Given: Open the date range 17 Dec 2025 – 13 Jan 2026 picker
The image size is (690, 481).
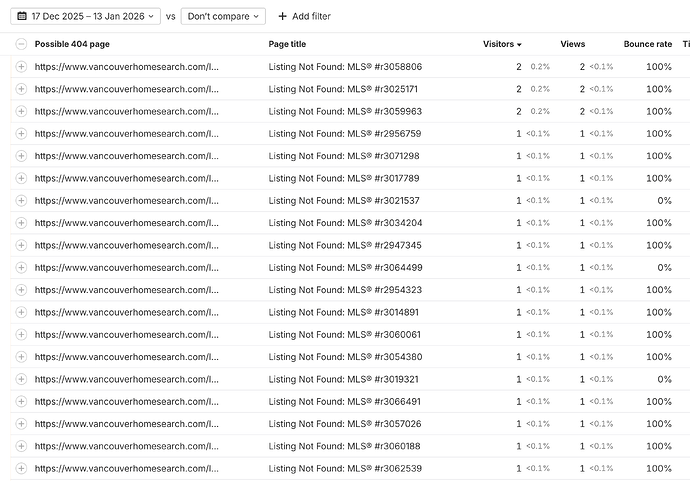Looking at the screenshot, I should [x=85, y=16].
